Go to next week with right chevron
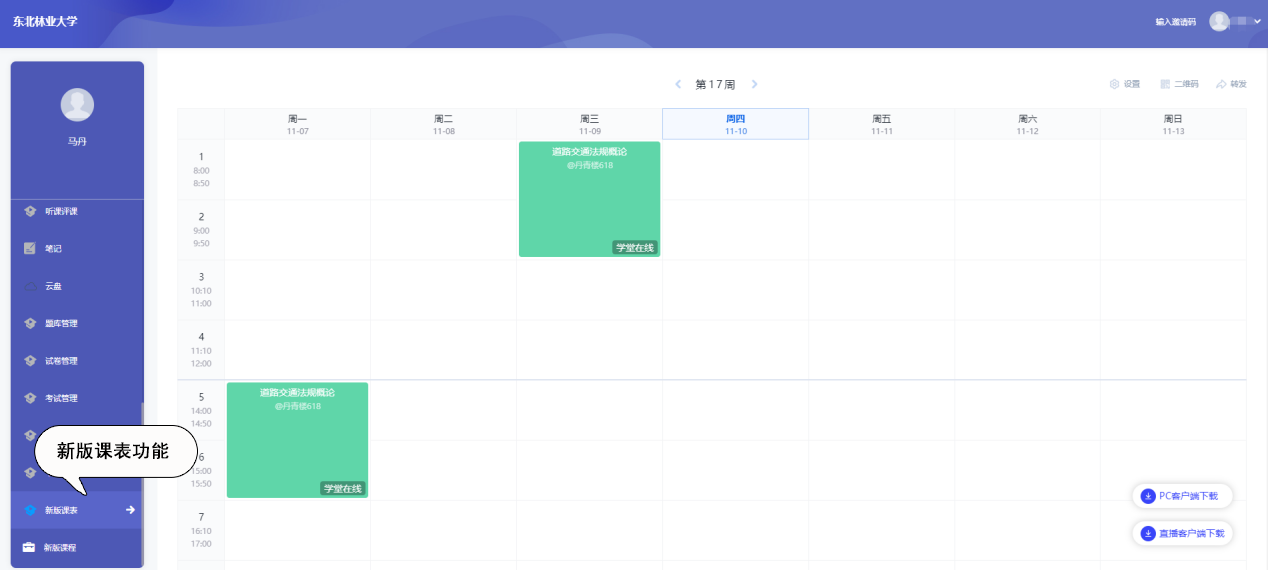Image resolution: width=1268 pixels, height=570 pixels. pyautogui.click(x=755, y=84)
